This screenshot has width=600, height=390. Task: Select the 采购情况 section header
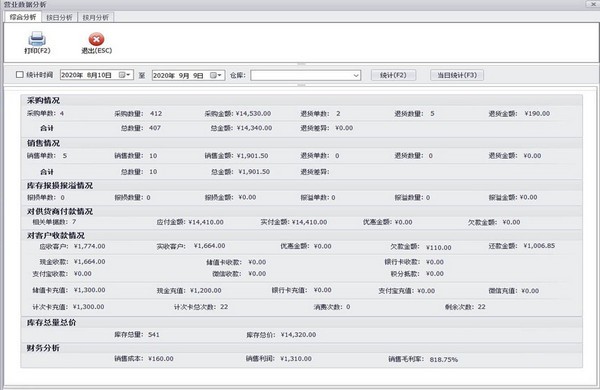43,101
